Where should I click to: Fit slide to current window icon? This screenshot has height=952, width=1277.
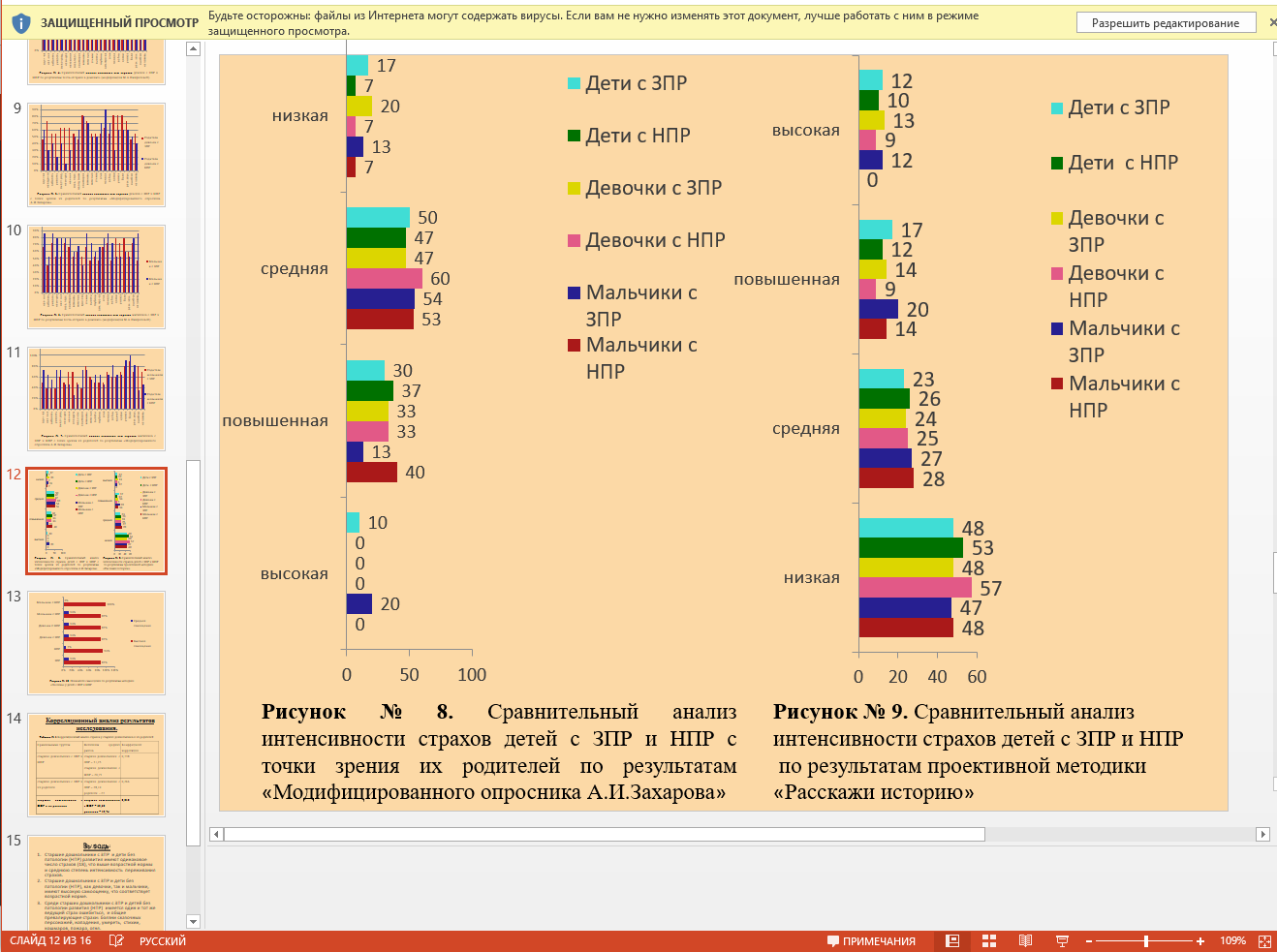[1264, 940]
